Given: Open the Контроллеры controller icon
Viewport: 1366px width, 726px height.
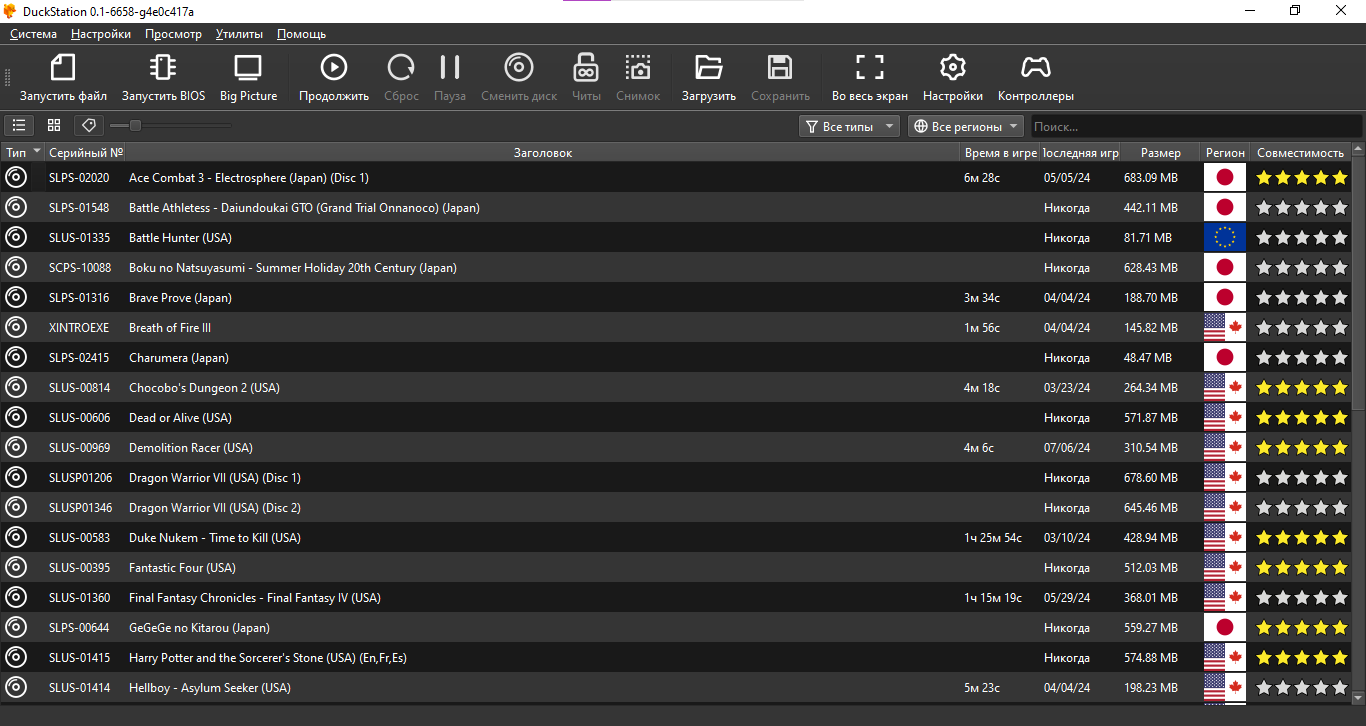Looking at the screenshot, I should (x=1036, y=68).
